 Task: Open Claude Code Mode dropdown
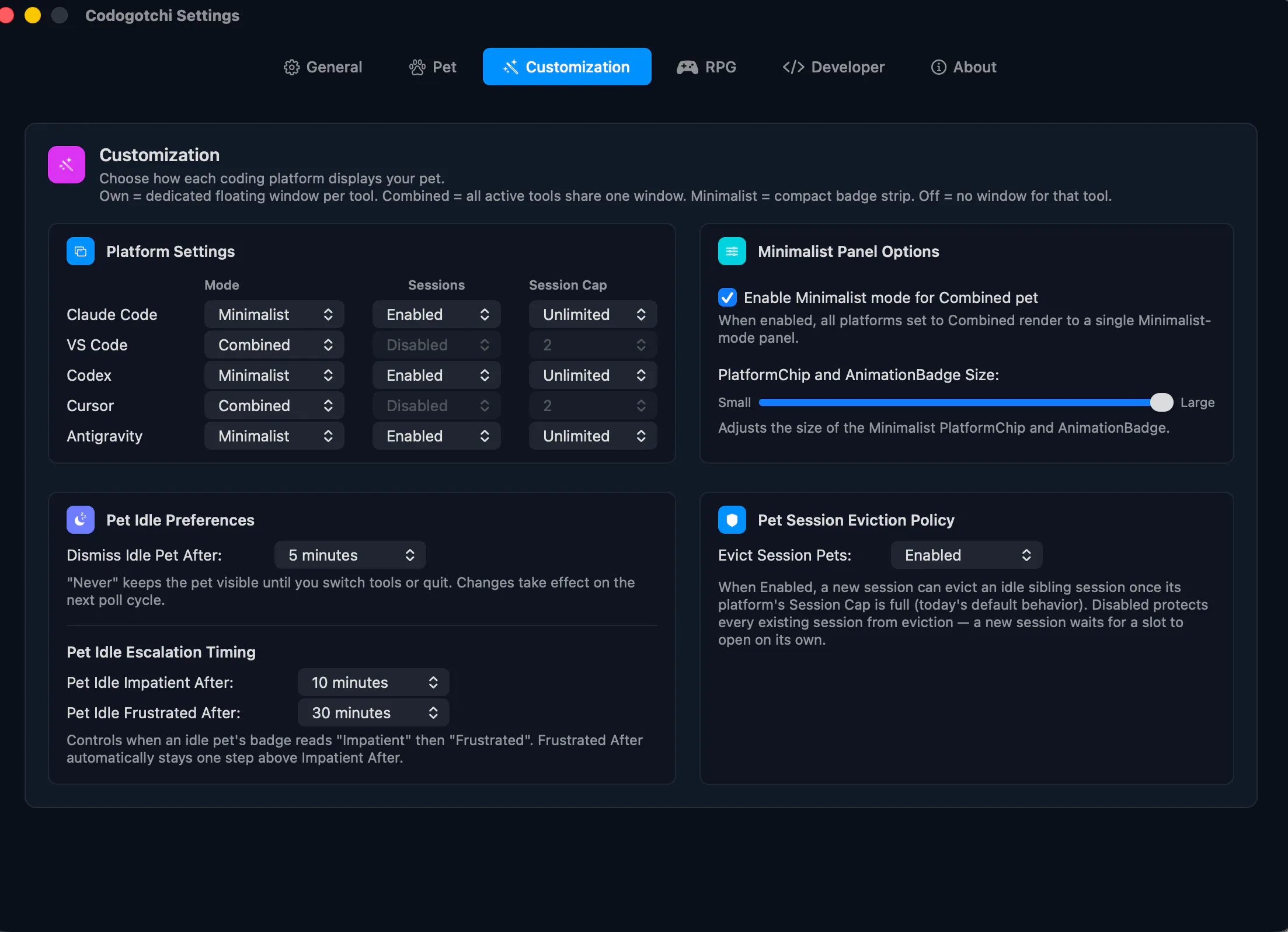tap(274, 315)
